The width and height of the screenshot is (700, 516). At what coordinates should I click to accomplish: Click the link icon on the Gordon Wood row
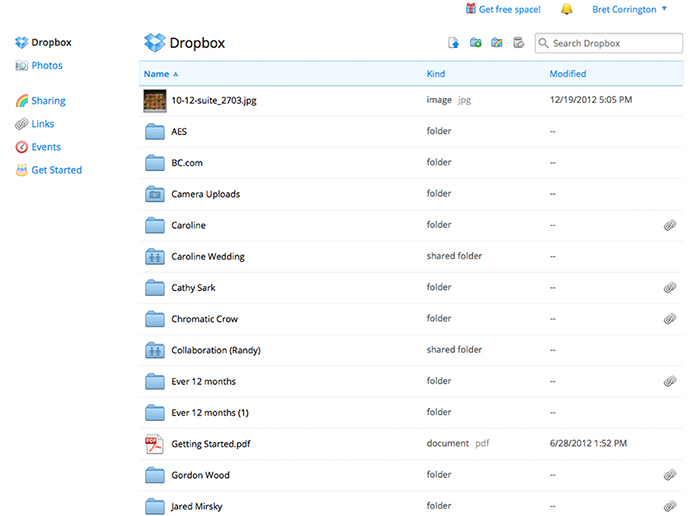coord(670,475)
